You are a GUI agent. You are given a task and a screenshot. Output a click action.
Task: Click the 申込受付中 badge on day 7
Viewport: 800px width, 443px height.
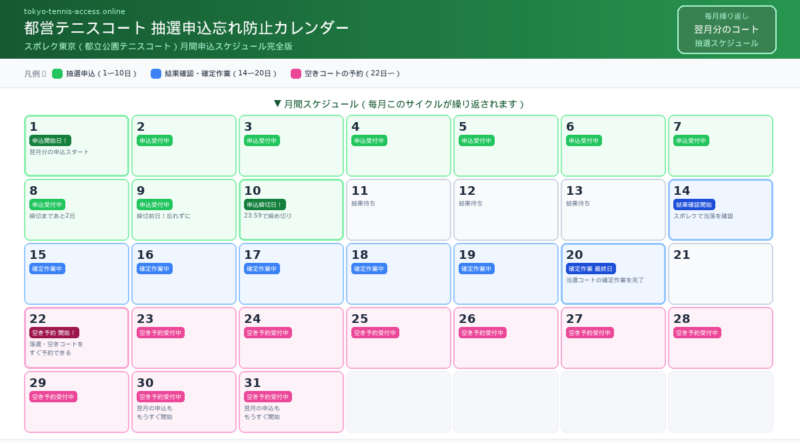(x=691, y=140)
